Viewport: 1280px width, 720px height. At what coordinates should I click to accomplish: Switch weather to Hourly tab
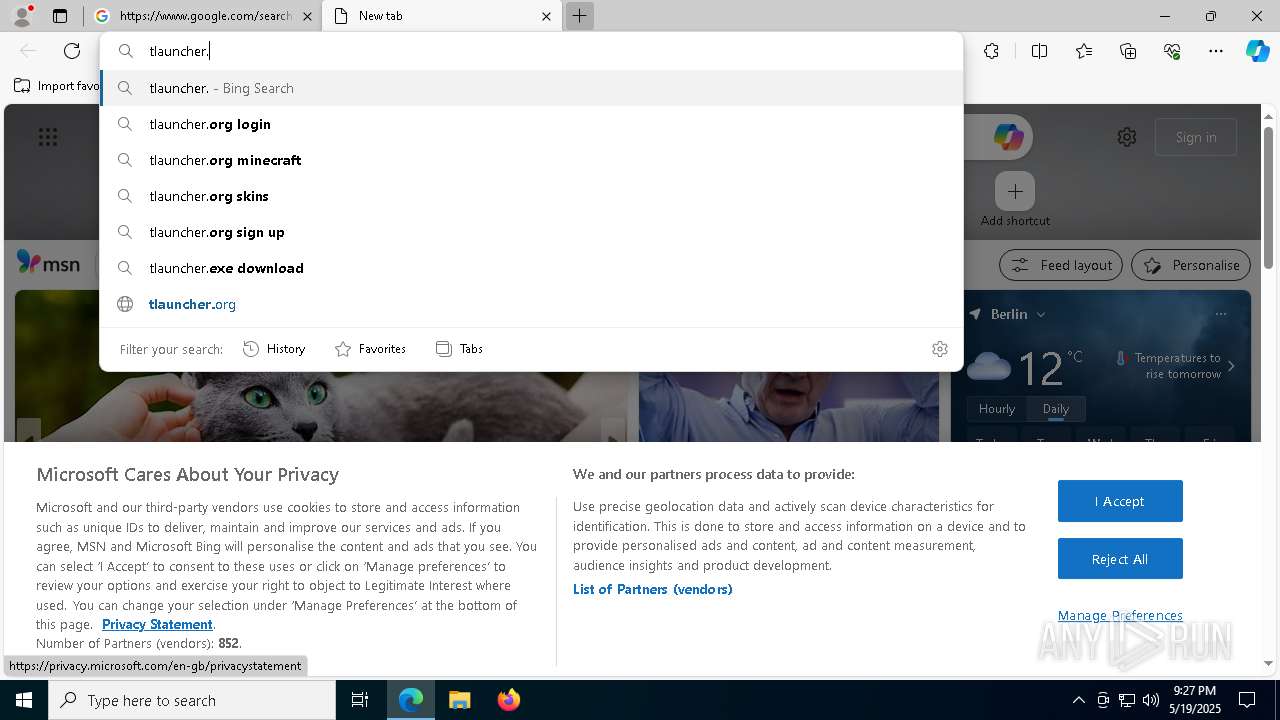pyautogui.click(x=997, y=409)
